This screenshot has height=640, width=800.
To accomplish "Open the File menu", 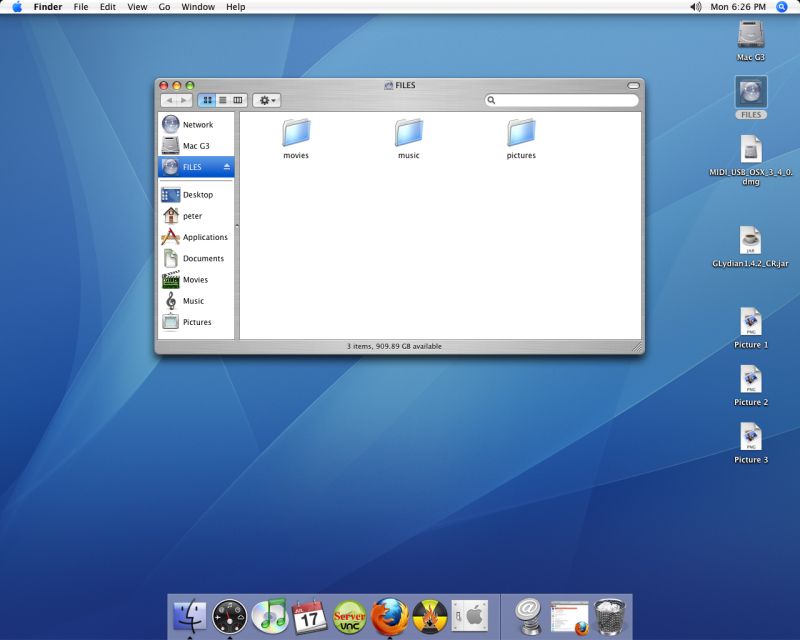I will coord(81,7).
